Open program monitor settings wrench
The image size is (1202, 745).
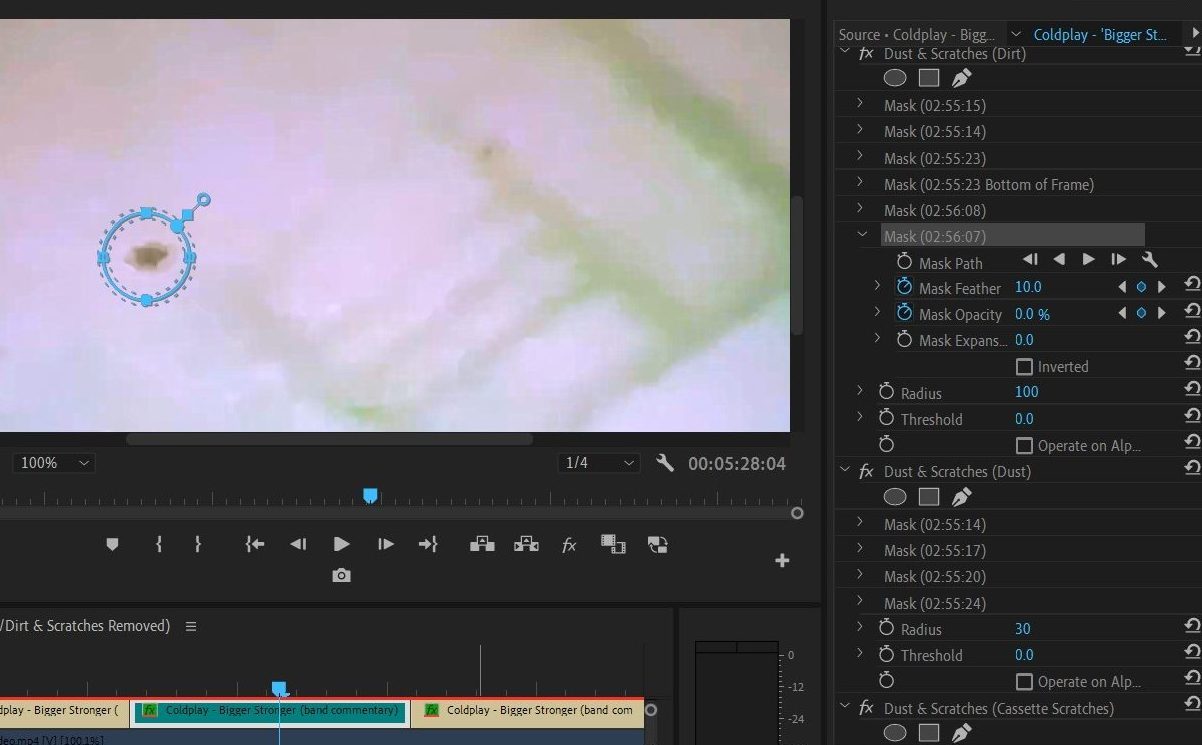(665, 463)
